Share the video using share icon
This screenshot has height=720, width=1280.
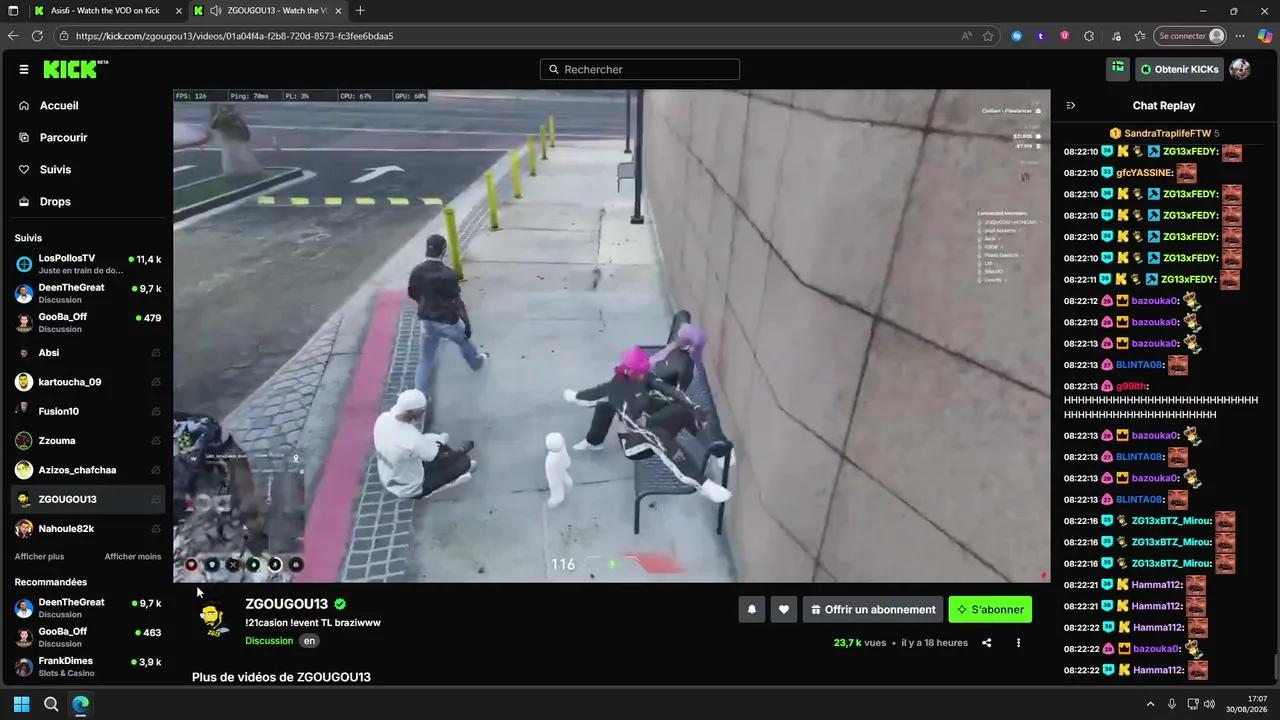[987, 643]
